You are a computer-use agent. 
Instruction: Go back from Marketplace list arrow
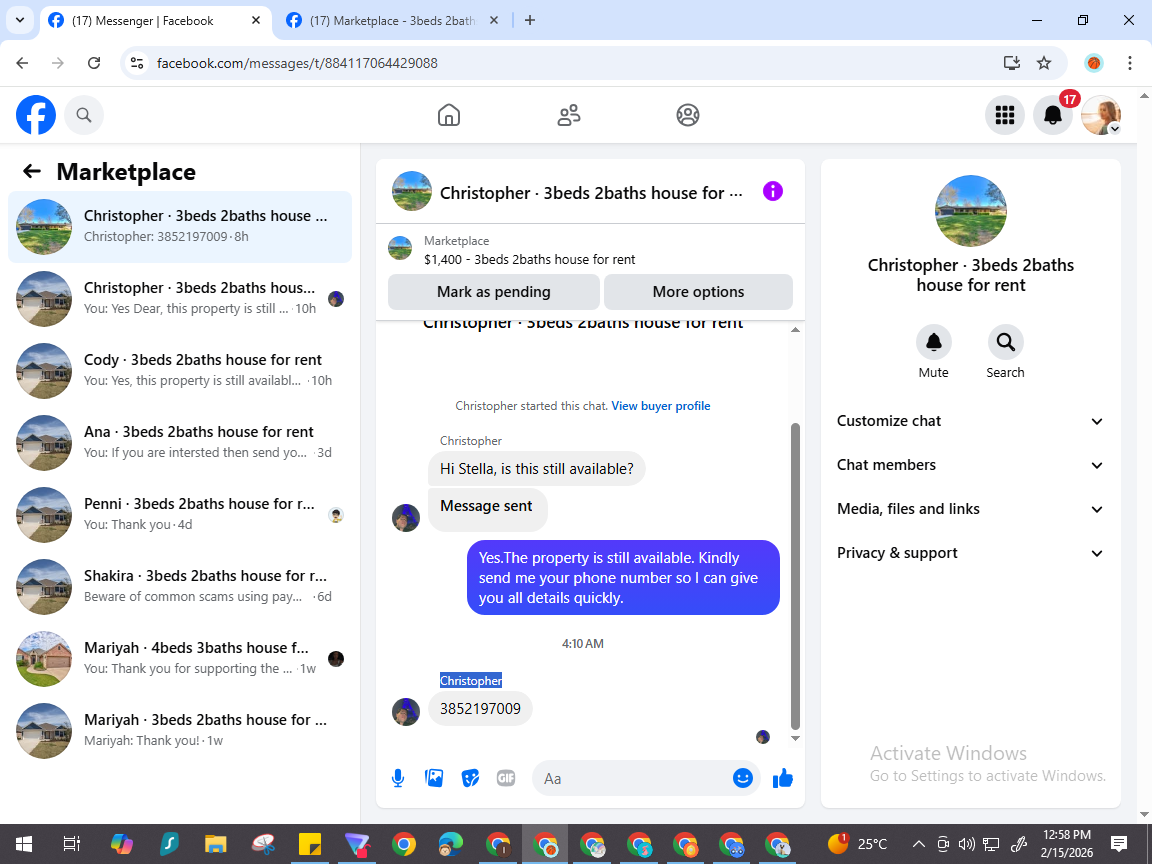[32, 171]
